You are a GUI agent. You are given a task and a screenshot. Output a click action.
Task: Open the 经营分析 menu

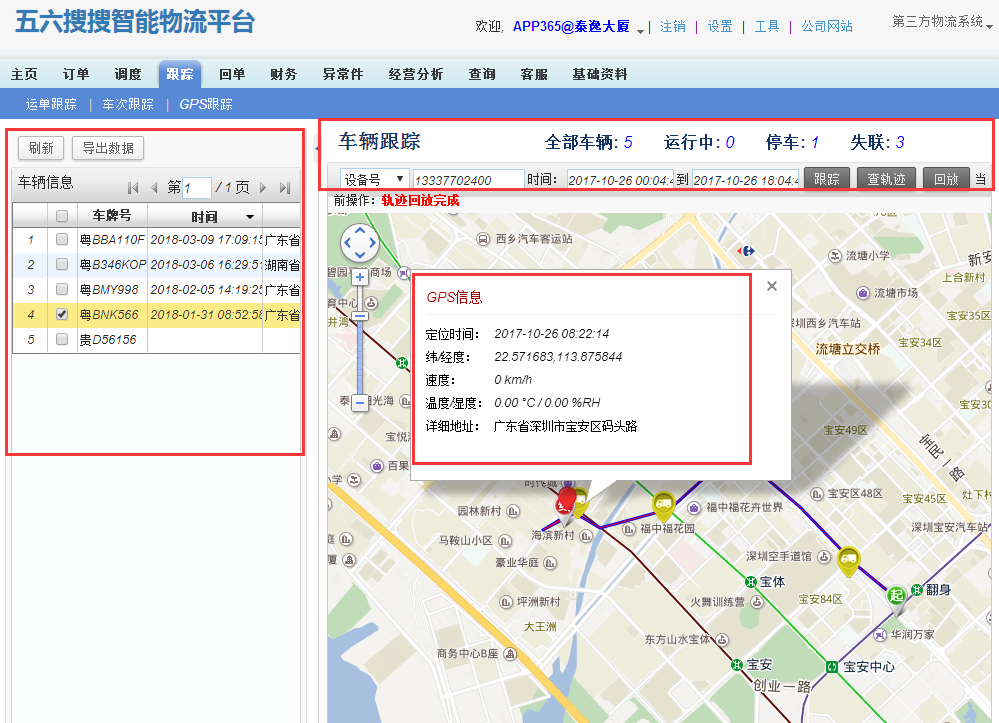click(415, 75)
